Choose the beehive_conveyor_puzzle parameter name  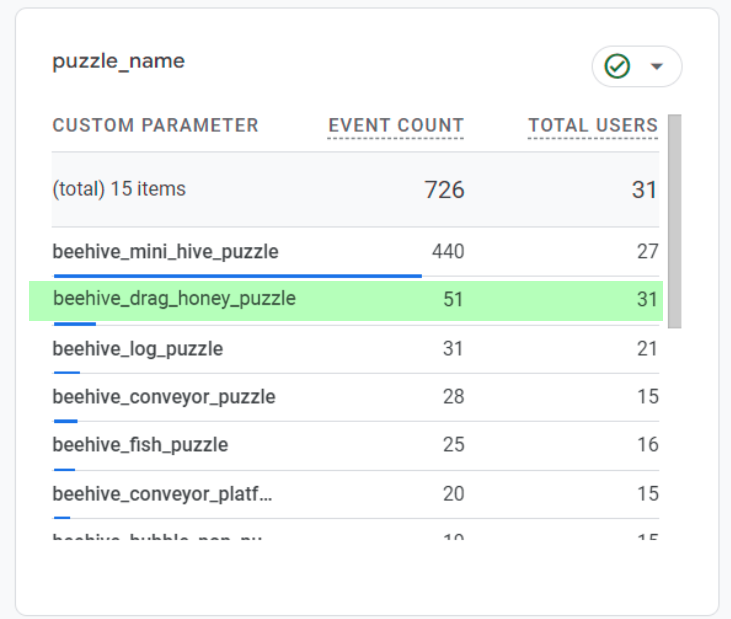pyautogui.click(x=163, y=397)
